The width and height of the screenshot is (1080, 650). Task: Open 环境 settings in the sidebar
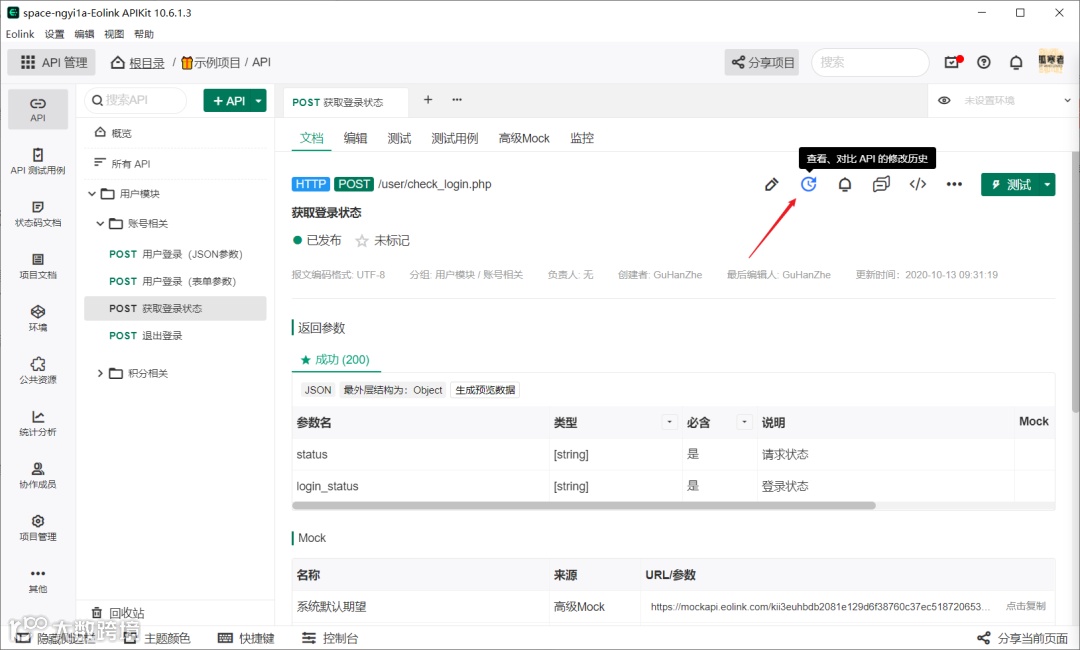click(38, 319)
